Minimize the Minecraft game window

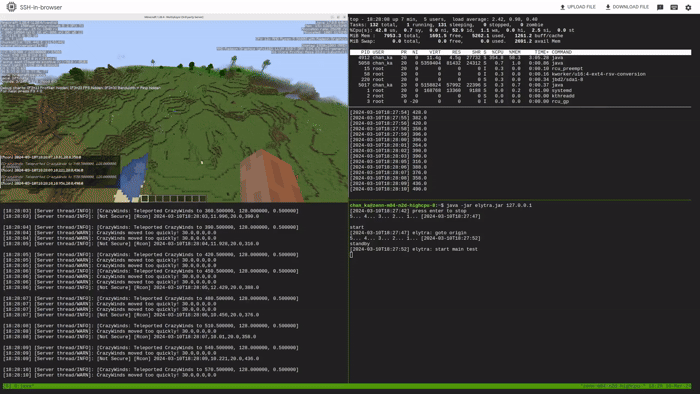click(332, 17)
